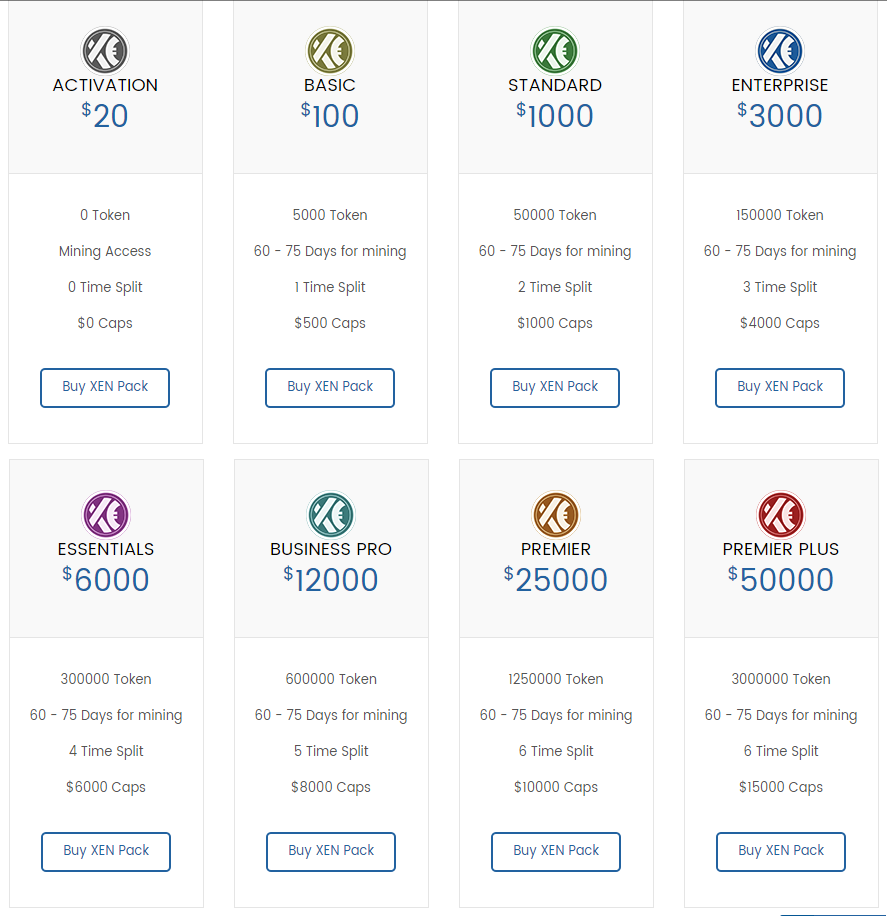The width and height of the screenshot is (887, 916).
Task: Purchase the Standard $1000 XEN Pack
Action: [555, 387]
